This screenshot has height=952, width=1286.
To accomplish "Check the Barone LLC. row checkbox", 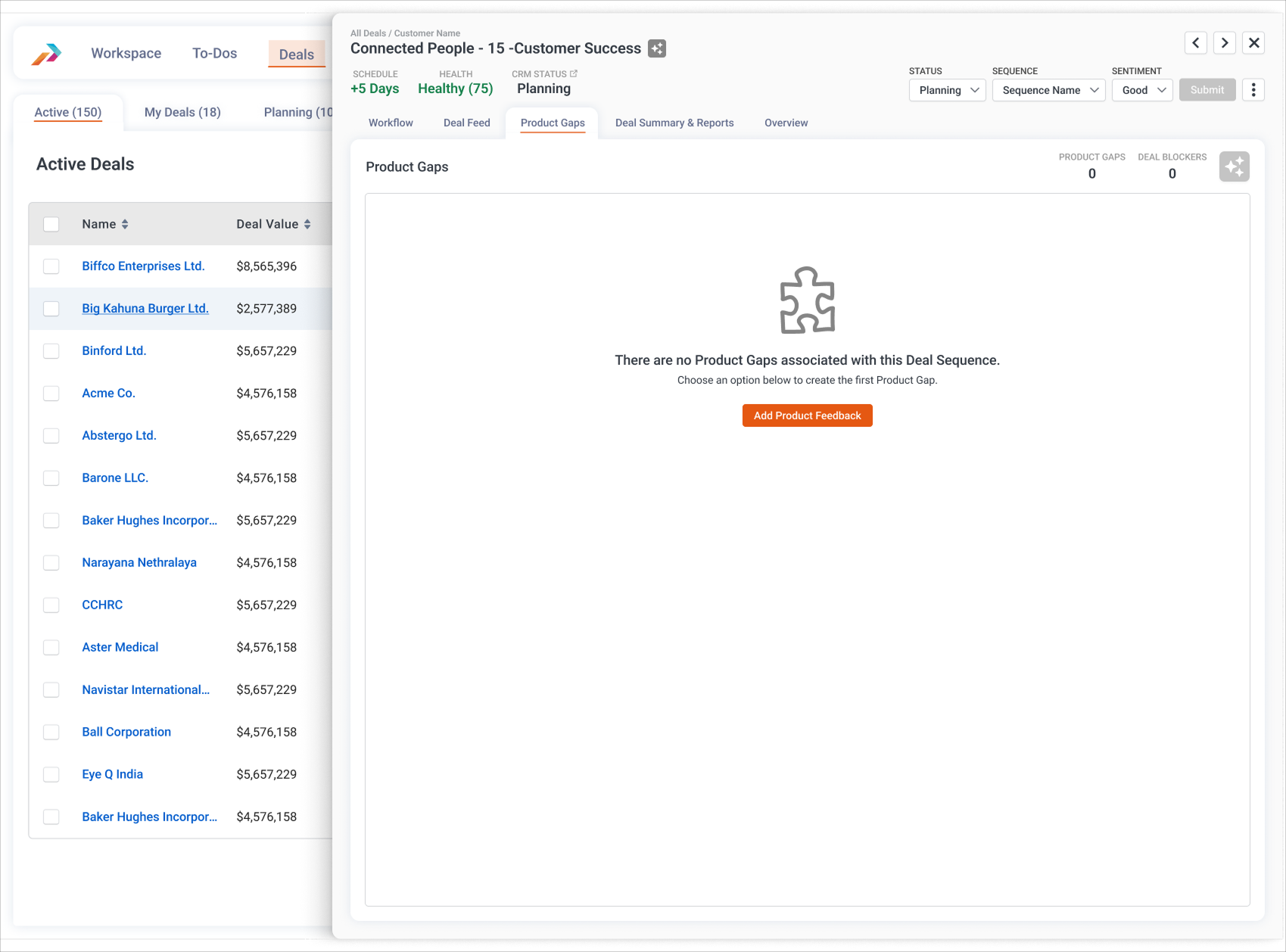I will pos(51,478).
